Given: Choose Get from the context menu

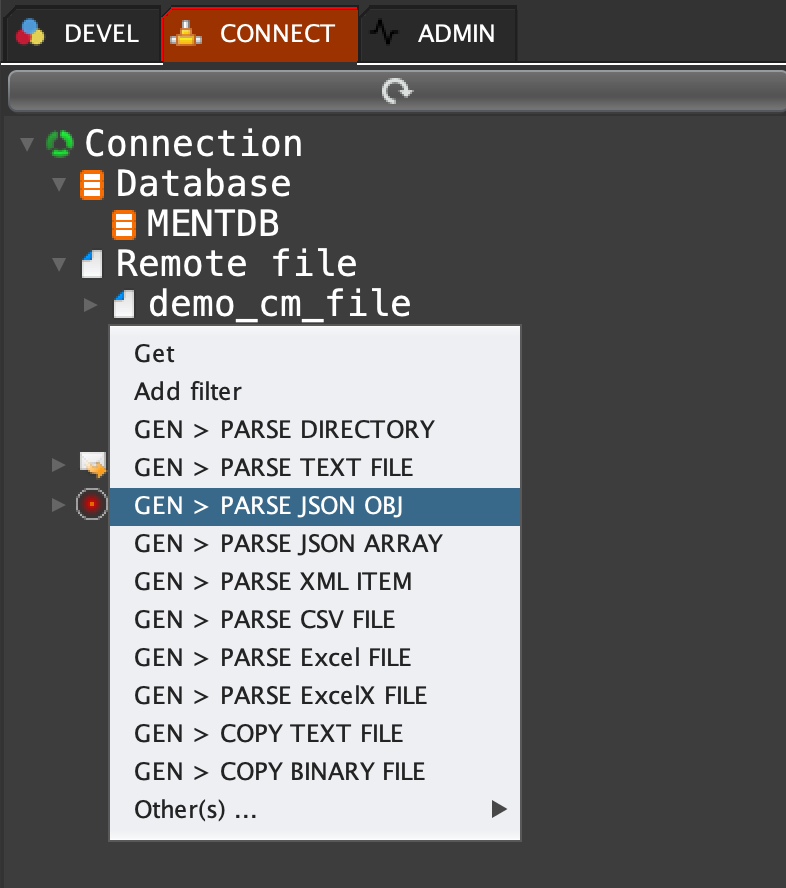Looking at the screenshot, I should [155, 353].
